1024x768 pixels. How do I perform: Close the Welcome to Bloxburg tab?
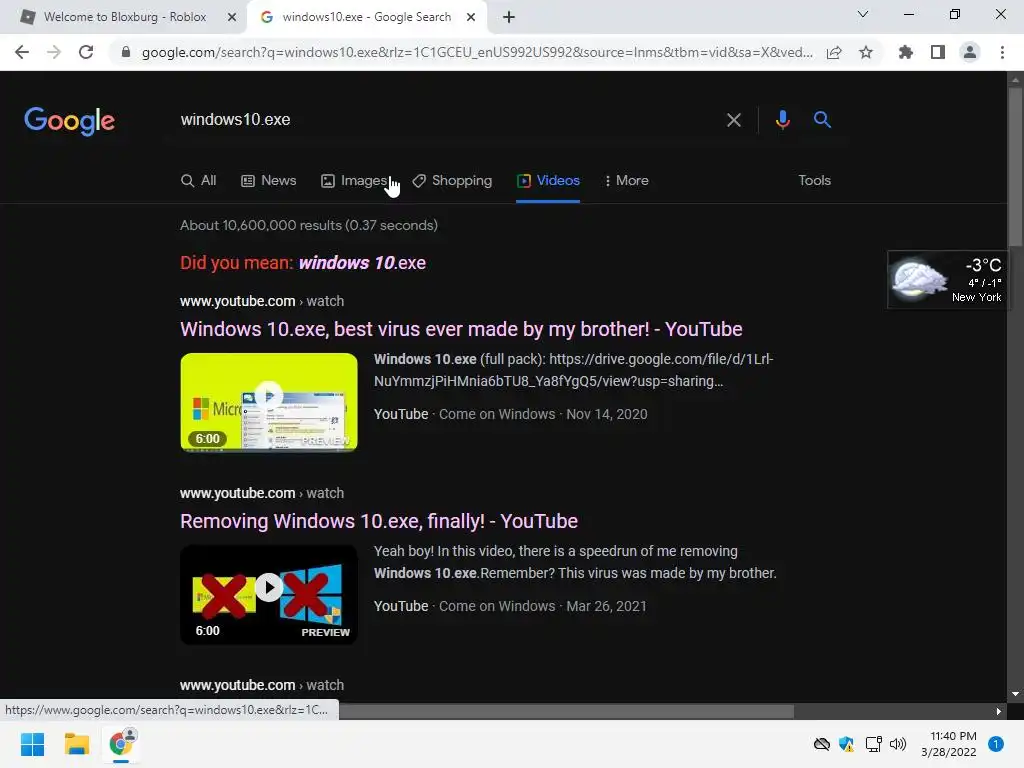(x=232, y=17)
